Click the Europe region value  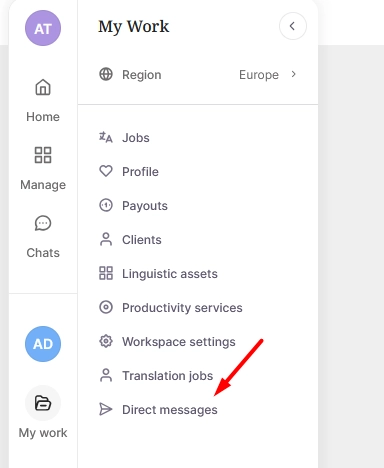[259, 75]
